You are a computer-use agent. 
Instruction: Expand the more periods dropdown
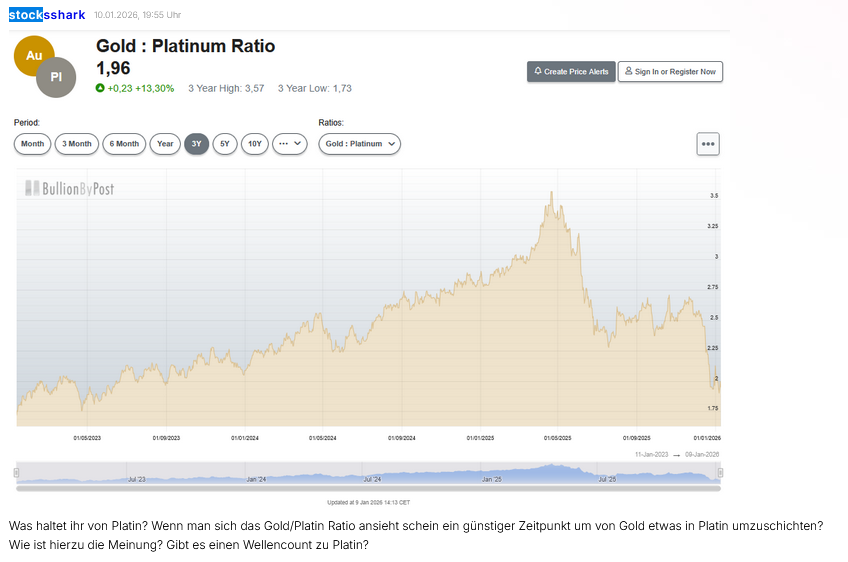tap(289, 144)
